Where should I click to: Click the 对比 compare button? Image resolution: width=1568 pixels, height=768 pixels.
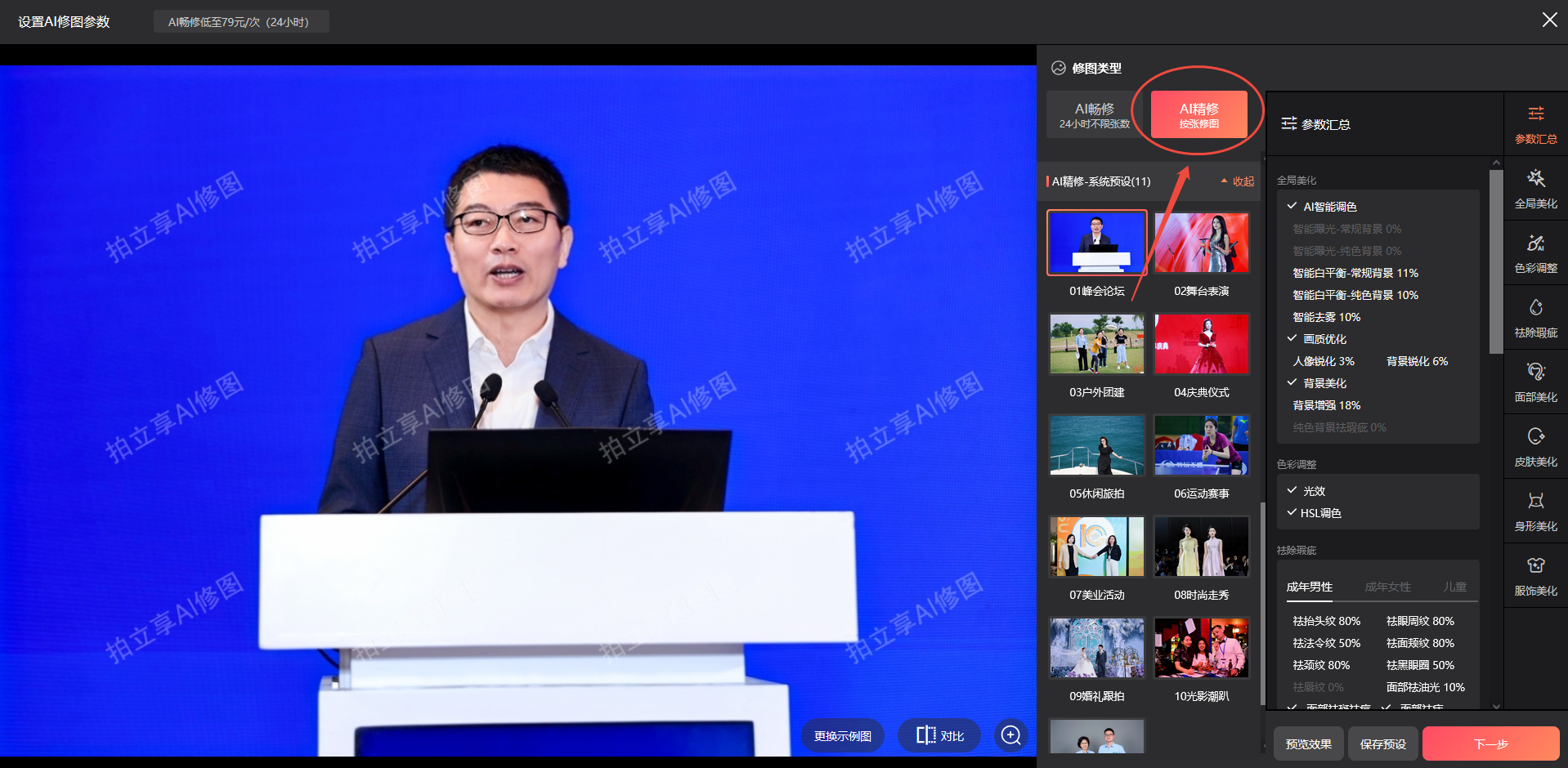(x=940, y=735)
